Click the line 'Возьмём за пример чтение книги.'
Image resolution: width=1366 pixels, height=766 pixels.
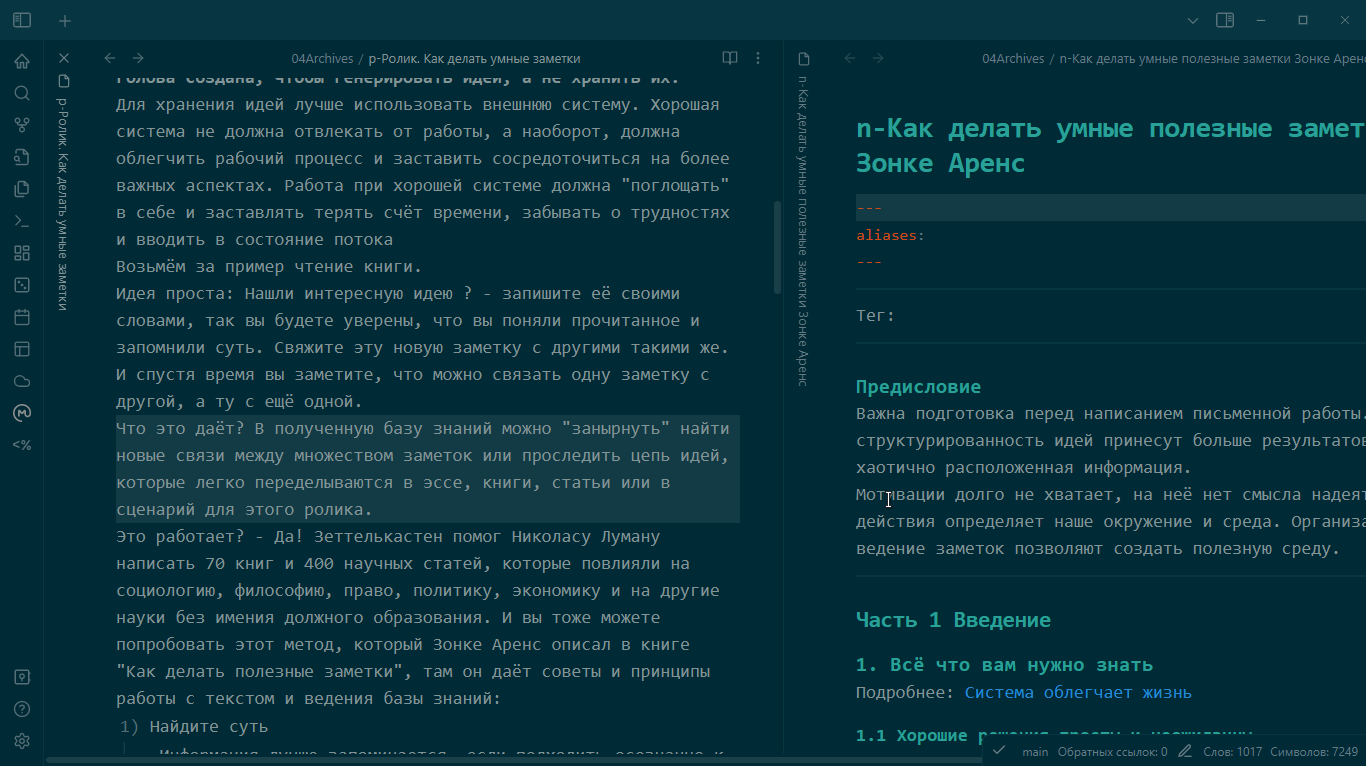[269, 267]
